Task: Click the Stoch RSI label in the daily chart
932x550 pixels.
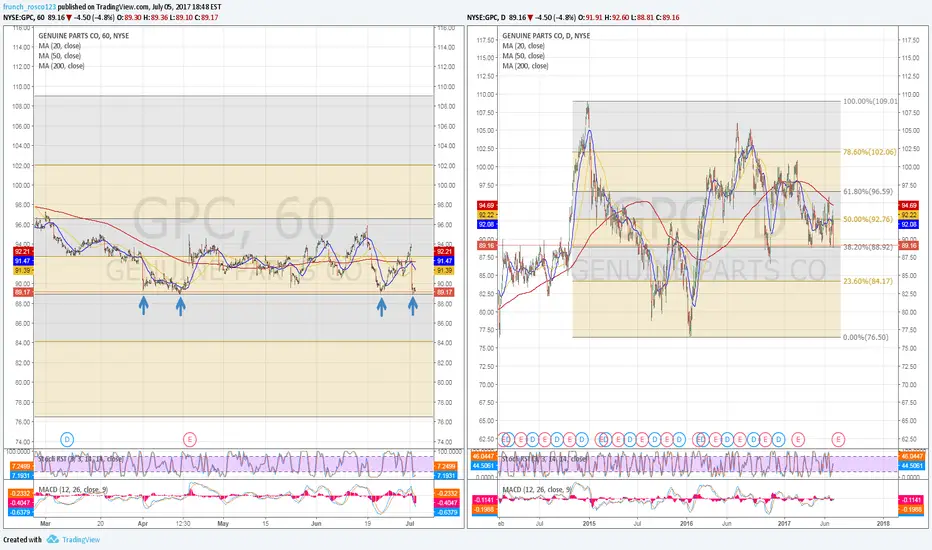Action: tap(544, 459)
